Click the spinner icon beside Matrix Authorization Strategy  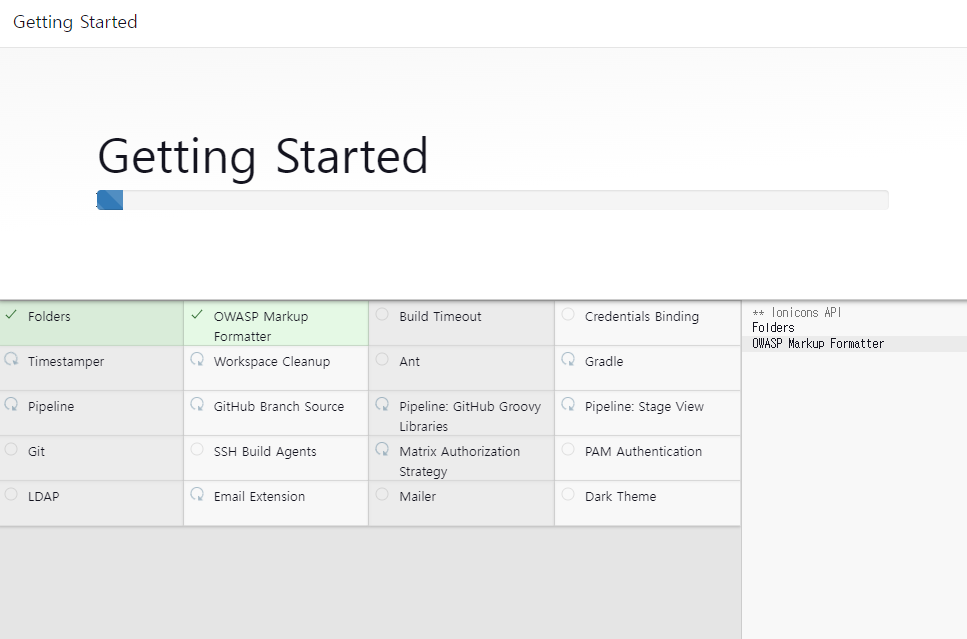click(x=382, y=449)
